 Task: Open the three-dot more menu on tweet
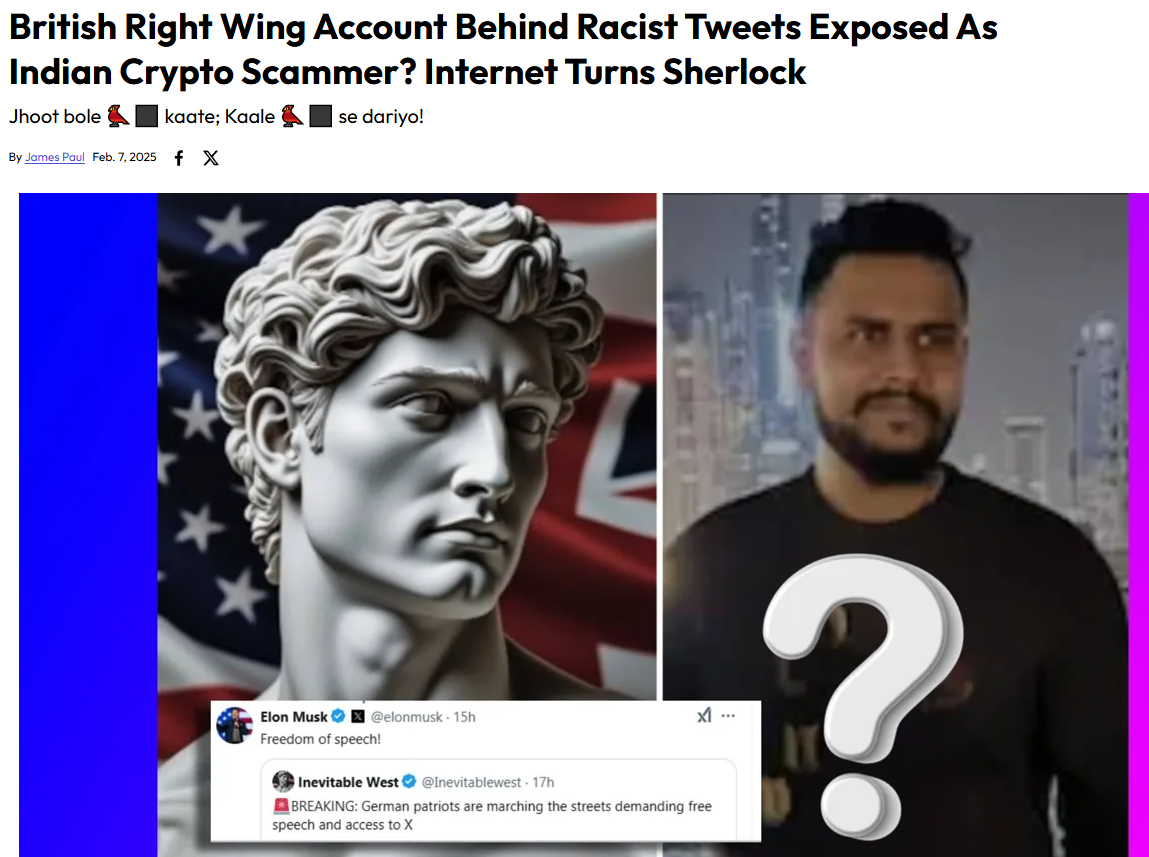coord(728,716)
